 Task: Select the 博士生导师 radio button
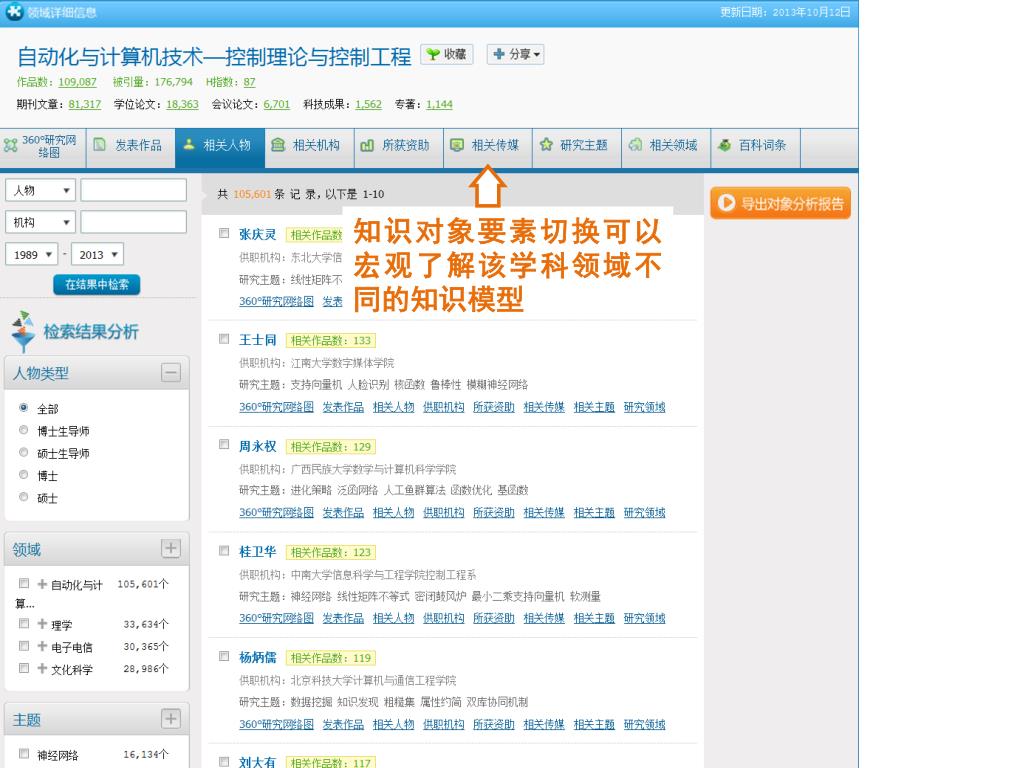click(x=24, y=430)
